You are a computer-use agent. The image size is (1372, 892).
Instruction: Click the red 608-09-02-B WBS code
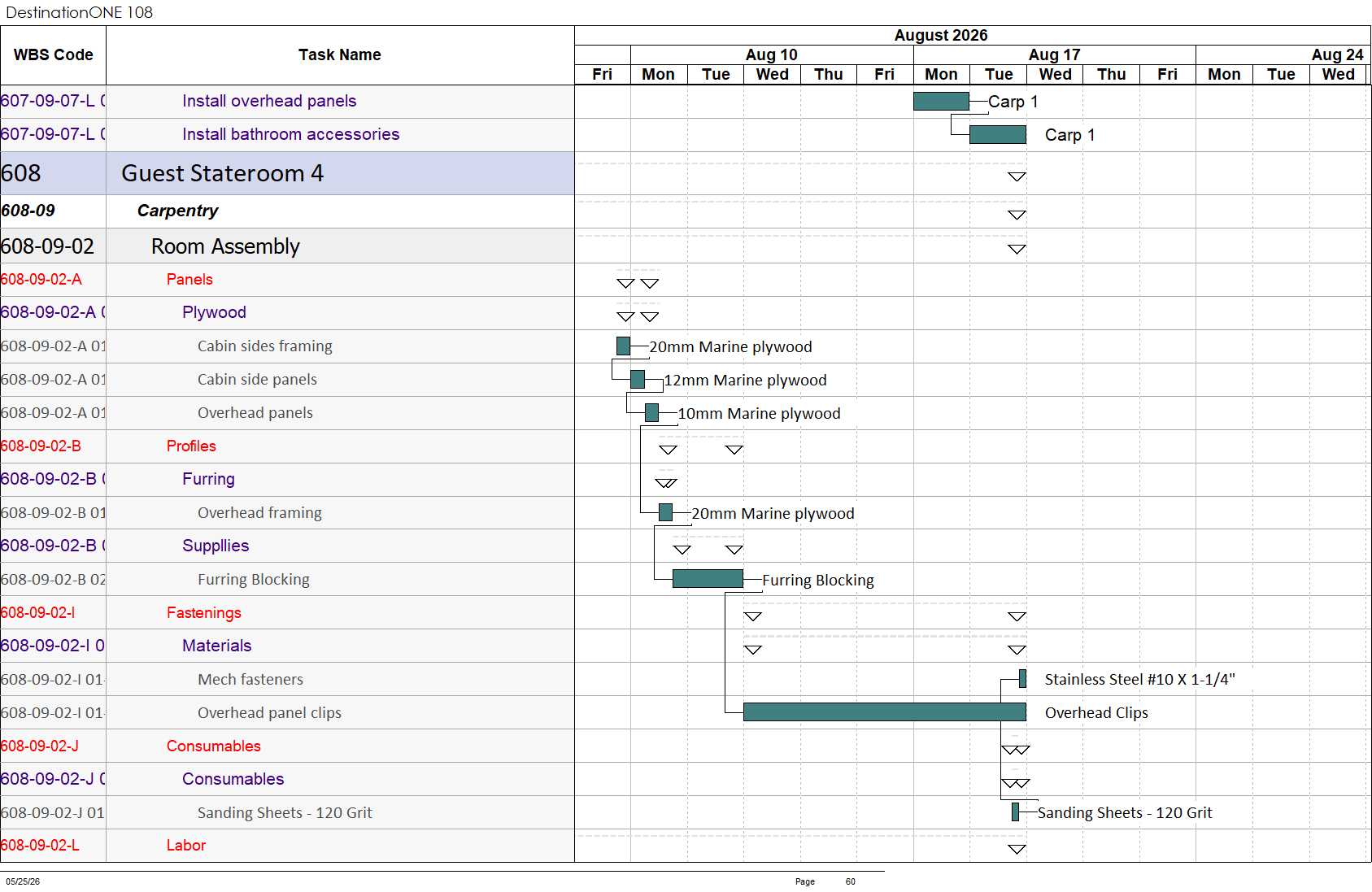pos(41,446)
